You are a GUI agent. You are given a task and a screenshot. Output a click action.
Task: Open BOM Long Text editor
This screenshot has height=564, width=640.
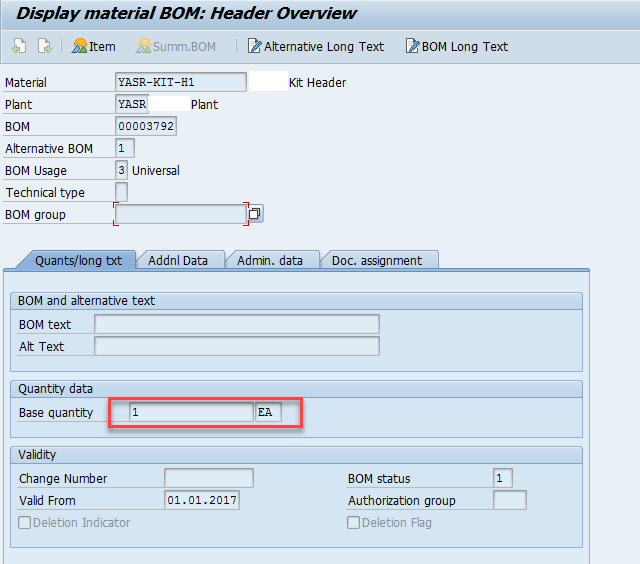[457, 47]
